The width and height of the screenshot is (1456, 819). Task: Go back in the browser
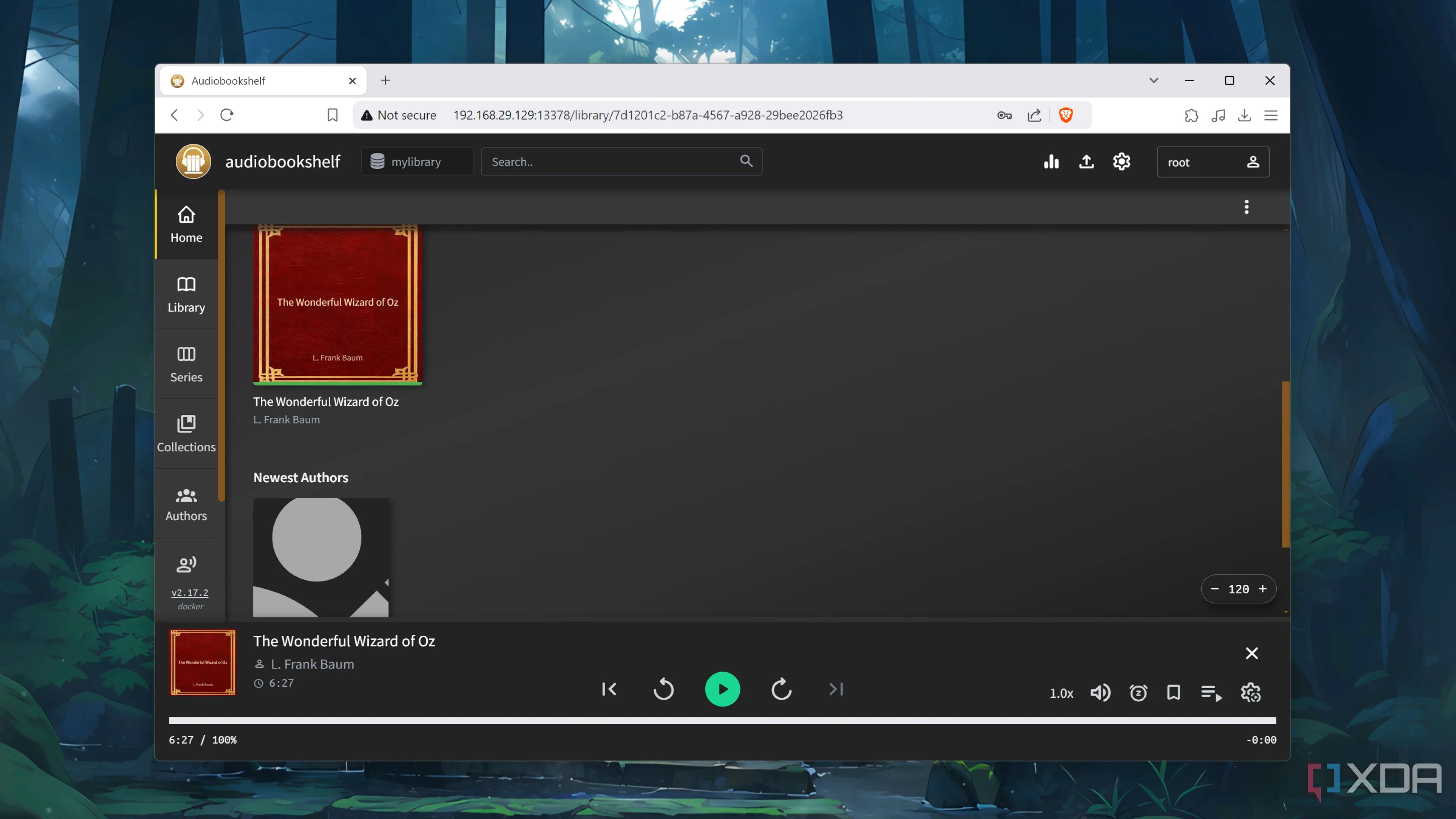[175, 115]
